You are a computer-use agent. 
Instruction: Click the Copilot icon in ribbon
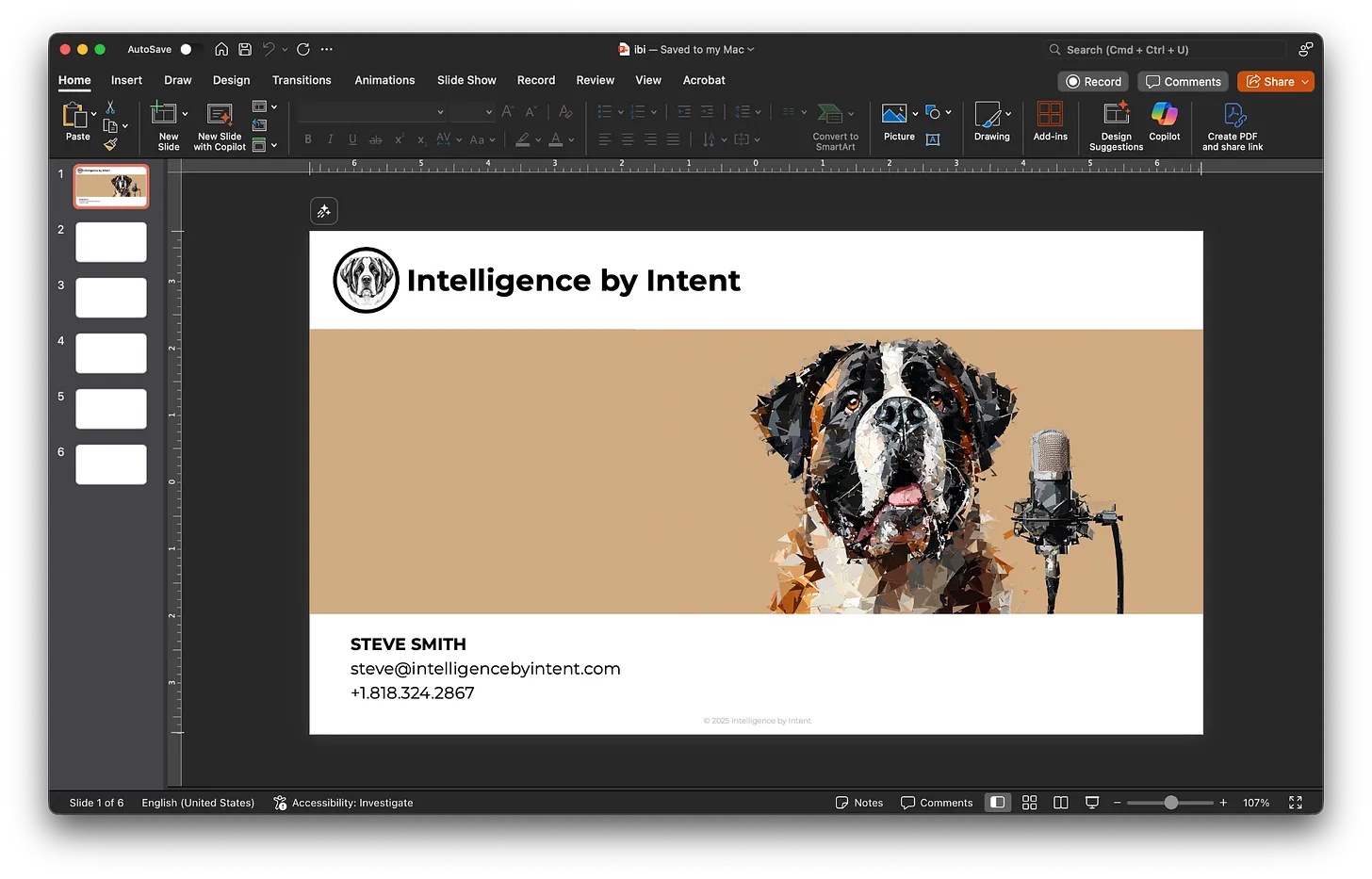tap(1164, 115)
